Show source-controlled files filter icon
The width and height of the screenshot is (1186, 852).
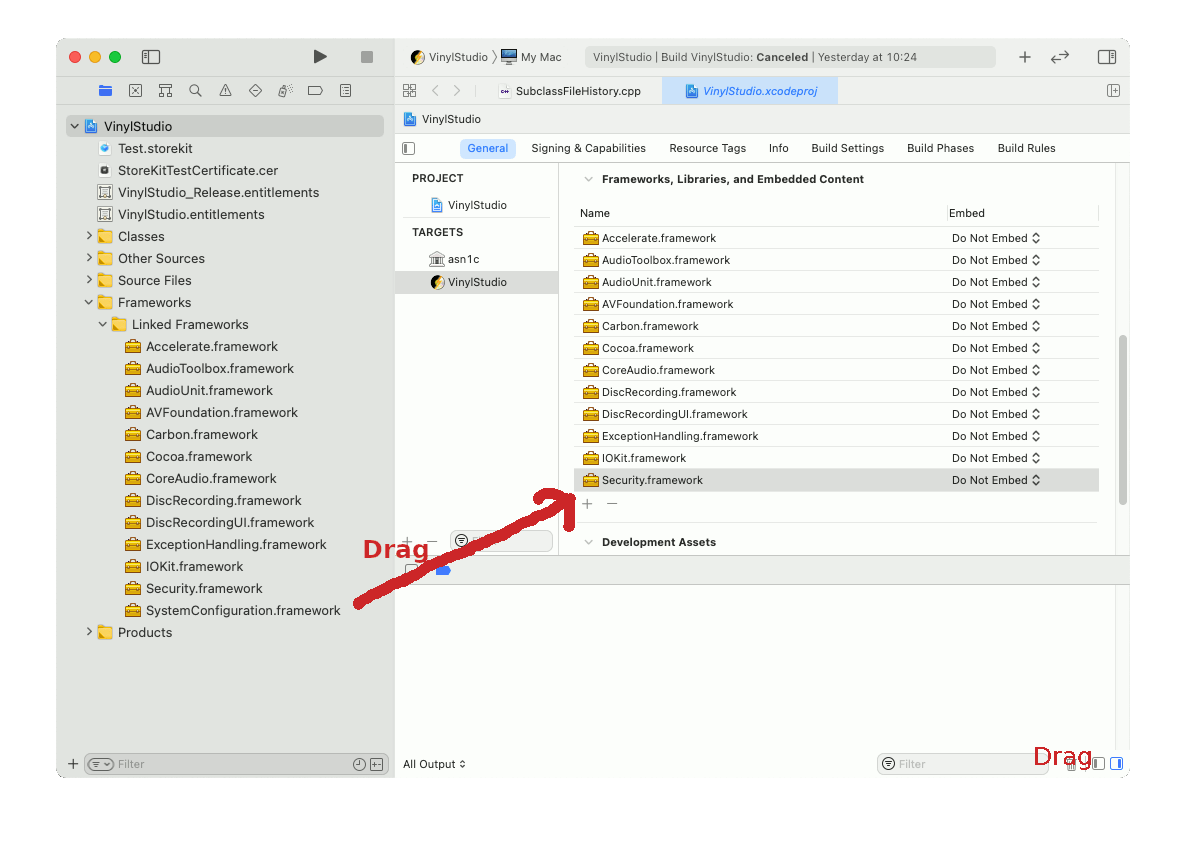[x=377, y=764]
